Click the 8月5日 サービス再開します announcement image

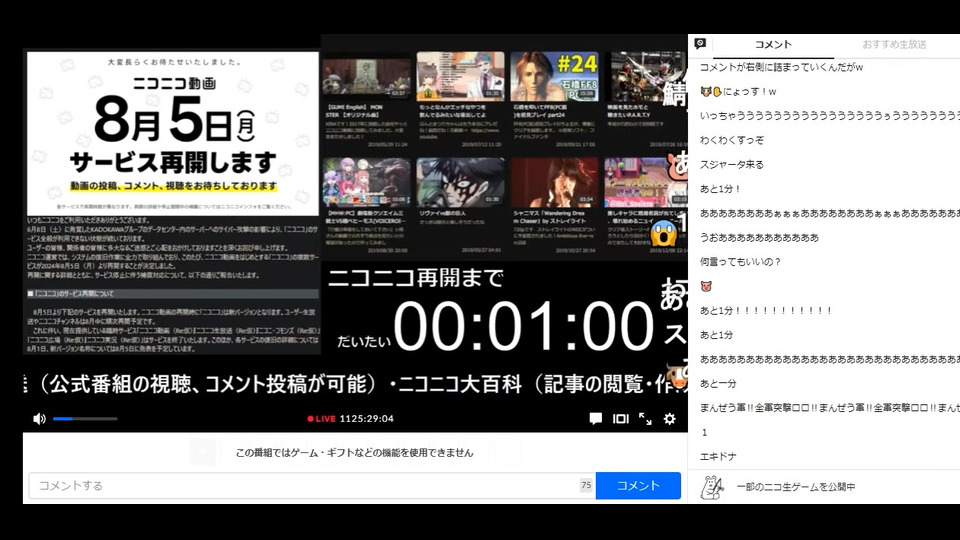click(173, 133)
